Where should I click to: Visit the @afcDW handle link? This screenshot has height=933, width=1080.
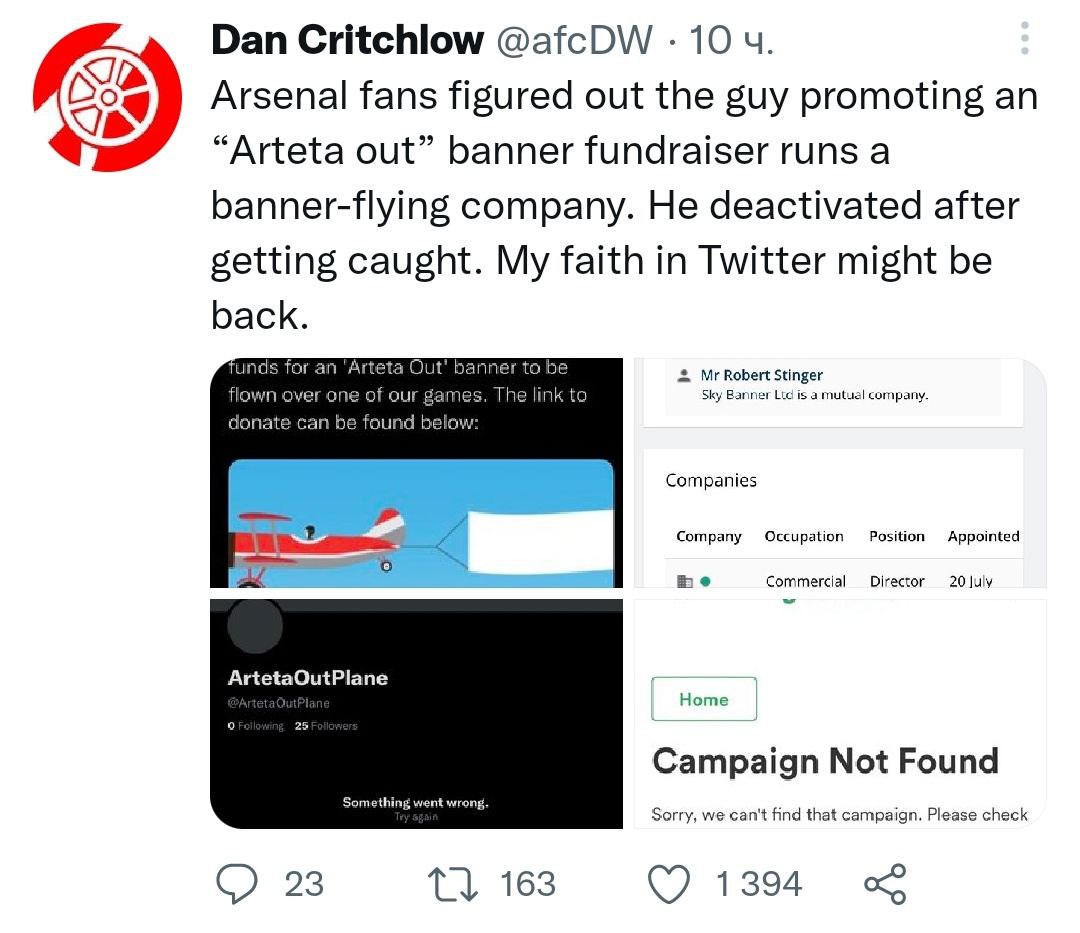[x=574, y=40]
